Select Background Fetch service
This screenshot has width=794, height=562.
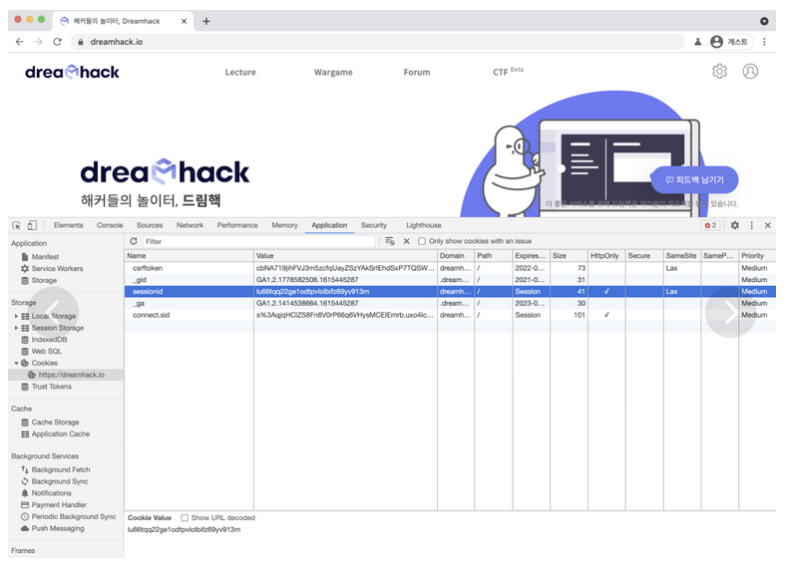(x=61, y=469)
